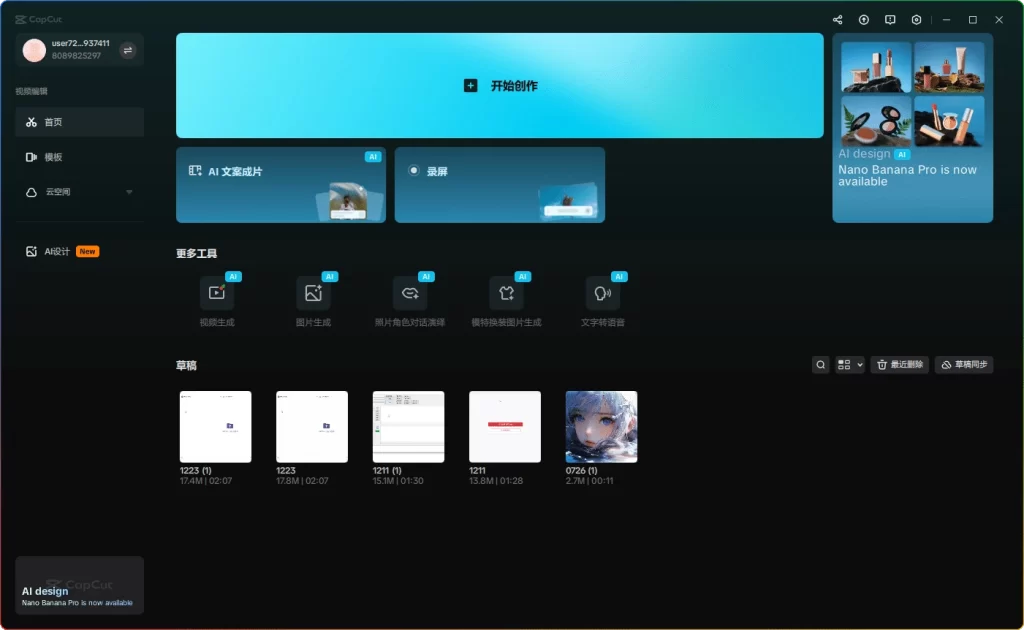The image size is (1024, 630).
Task: Open the grid view layout dropdown
Action: point(849,364)
